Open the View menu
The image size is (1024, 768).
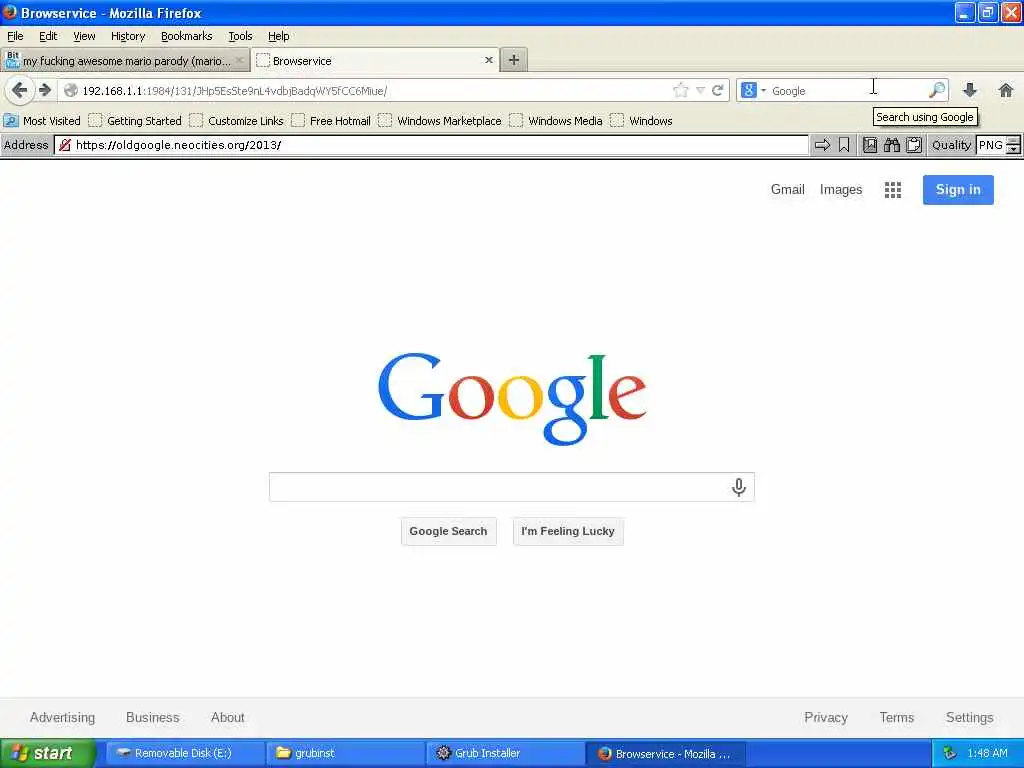(84, 36)
